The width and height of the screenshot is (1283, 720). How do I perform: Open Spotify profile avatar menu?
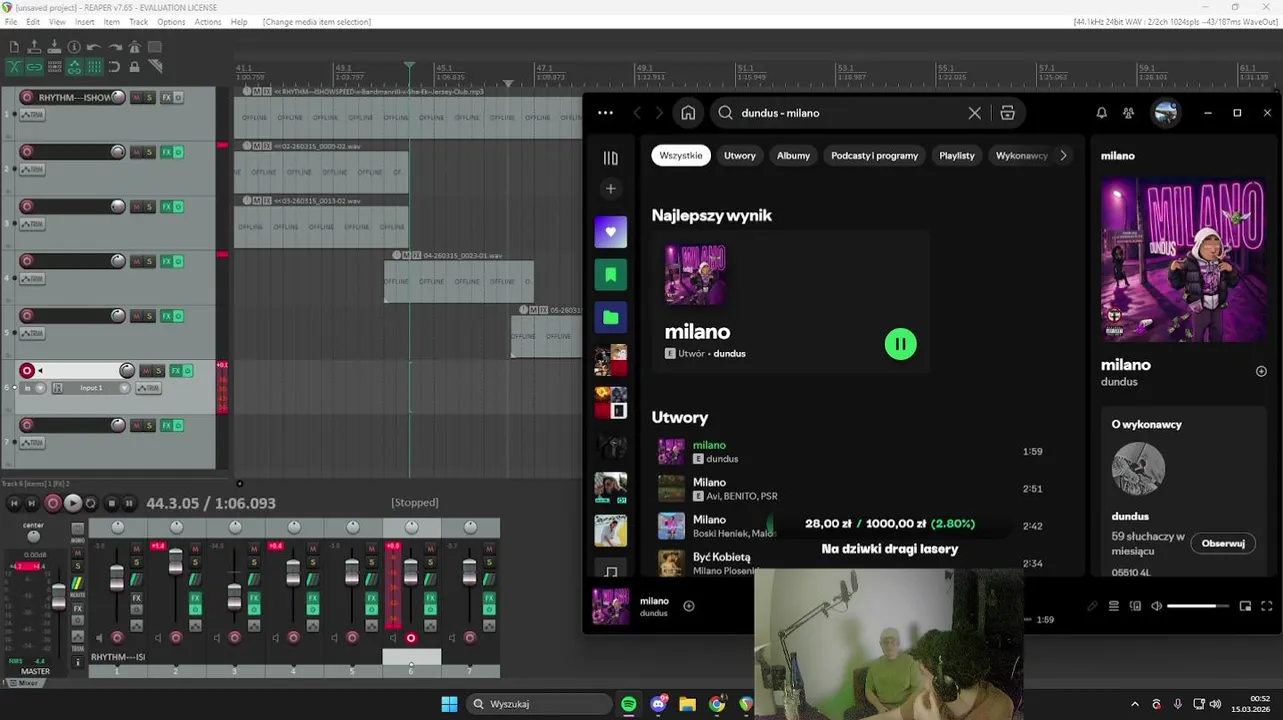pyautogui.click(x=1166, y=113)
